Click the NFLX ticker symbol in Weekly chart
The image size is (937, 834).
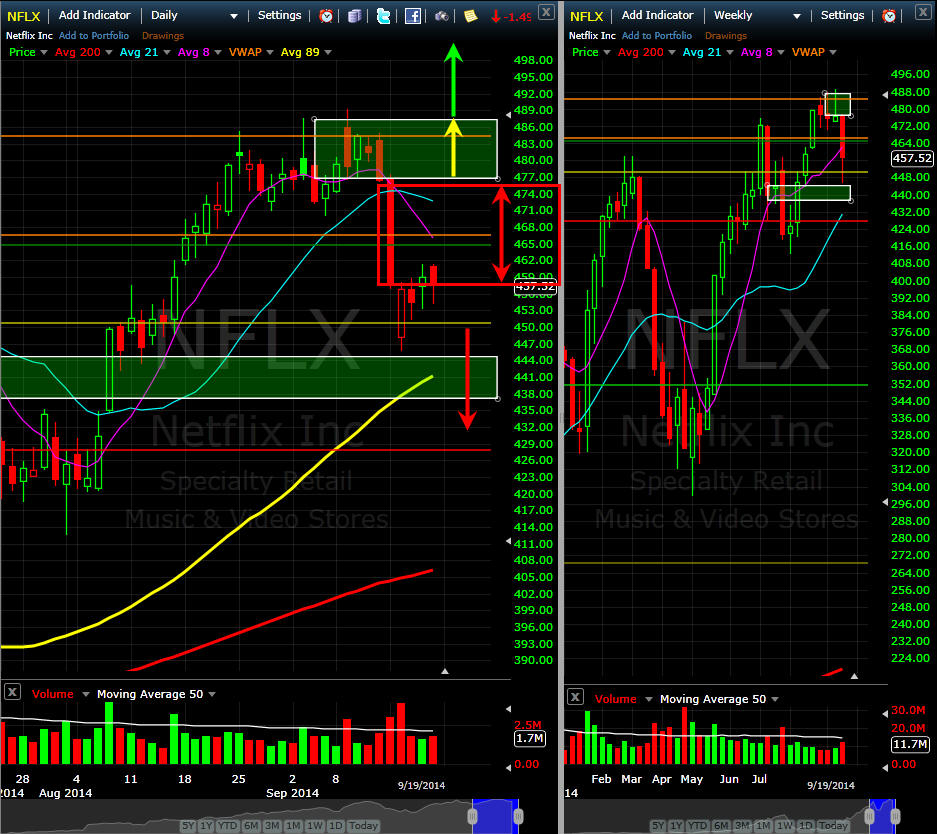[586, 17]
